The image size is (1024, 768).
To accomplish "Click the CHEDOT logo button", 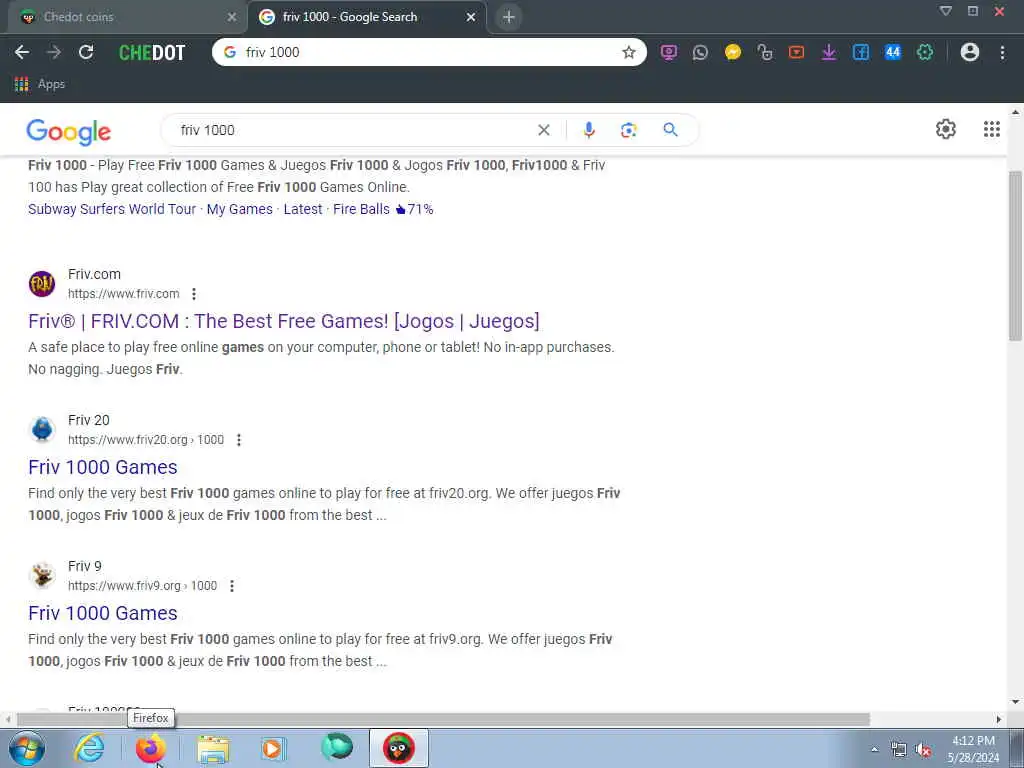I will click(152, 53).
